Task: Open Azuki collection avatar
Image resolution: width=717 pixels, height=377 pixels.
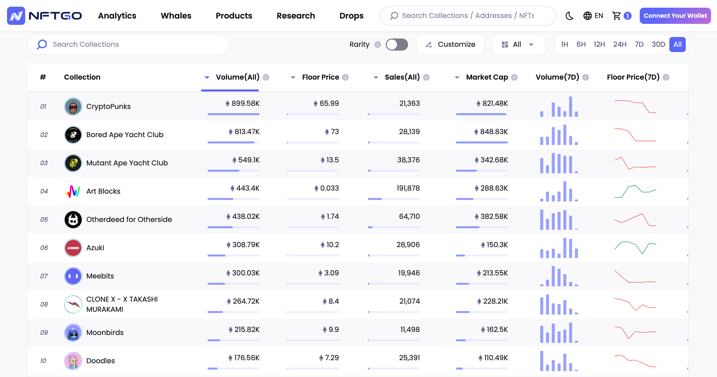Action: tap(73, 248)
